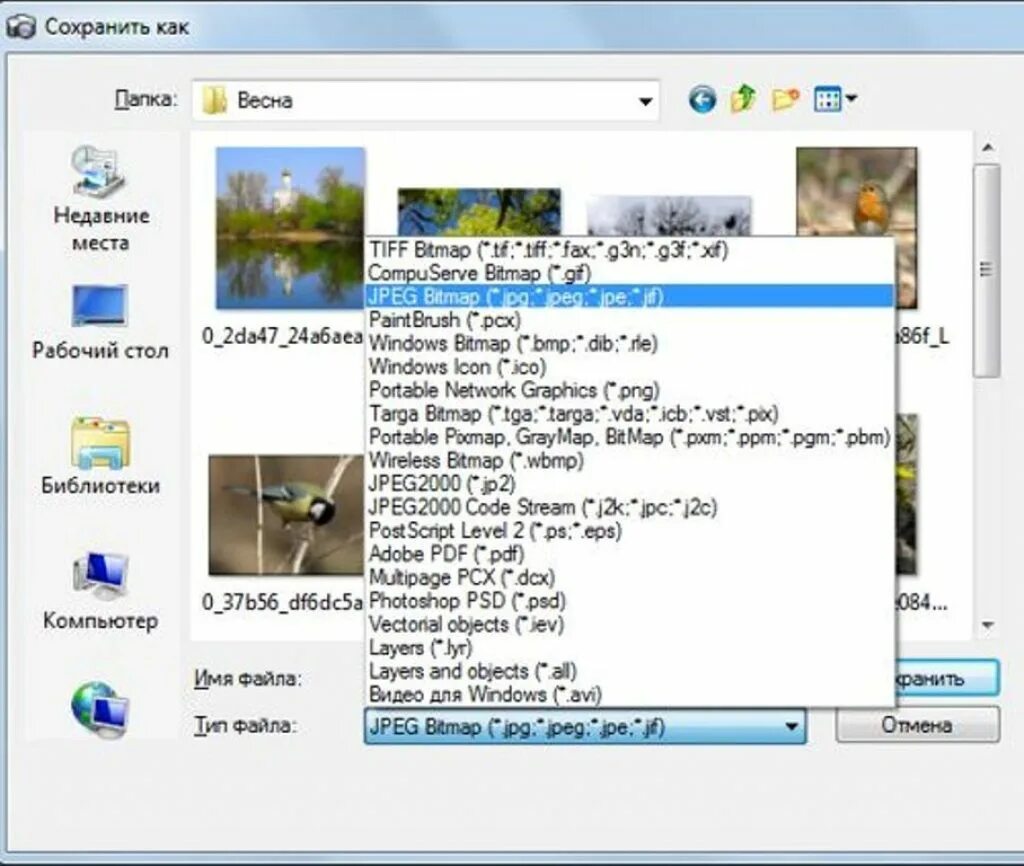Click file name 0_2da47_24a6aea
The height and width of the screenshot is (866, 1024).
282,336
